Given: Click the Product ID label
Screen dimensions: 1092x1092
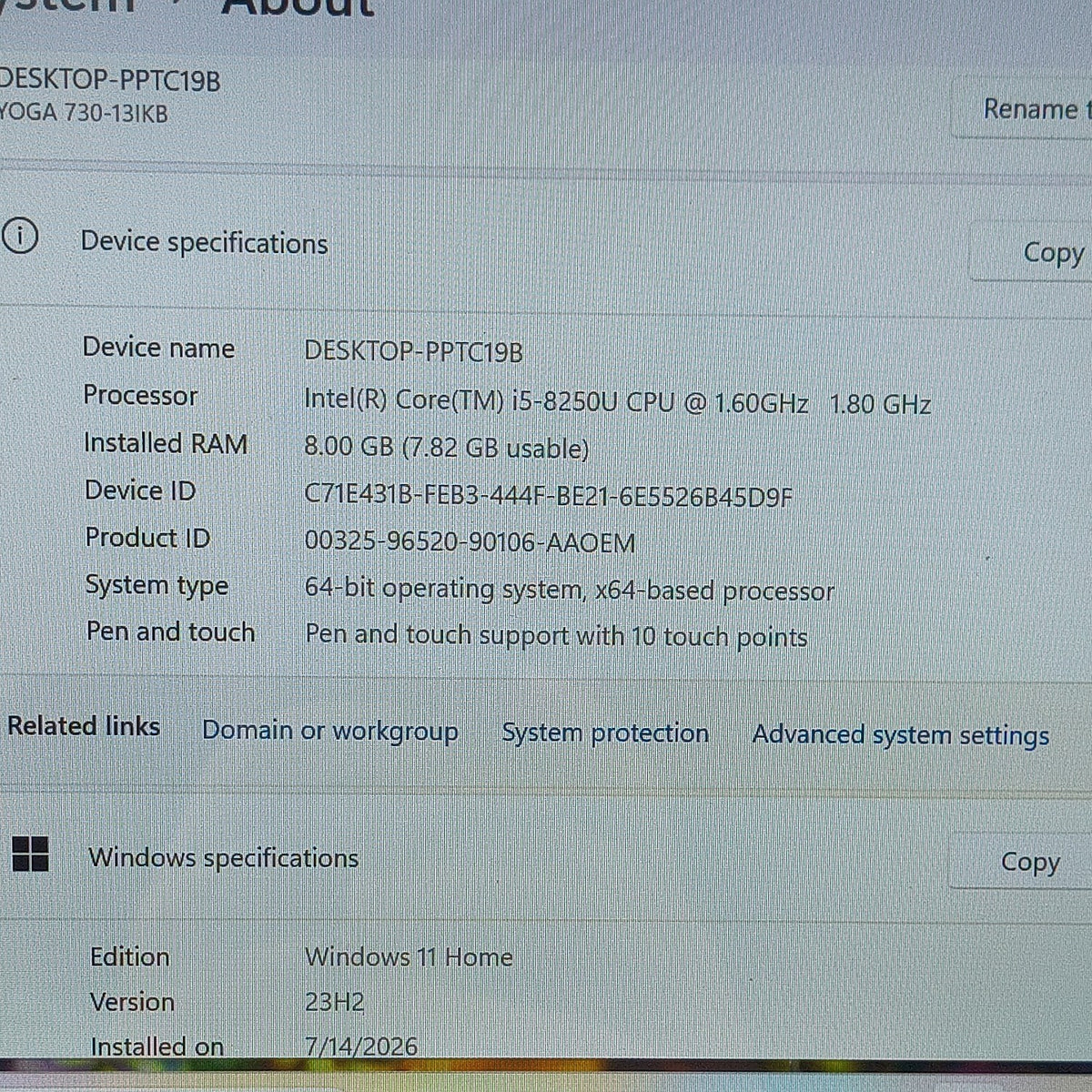Looking at the screenshot, I should [x=147, y=538].
